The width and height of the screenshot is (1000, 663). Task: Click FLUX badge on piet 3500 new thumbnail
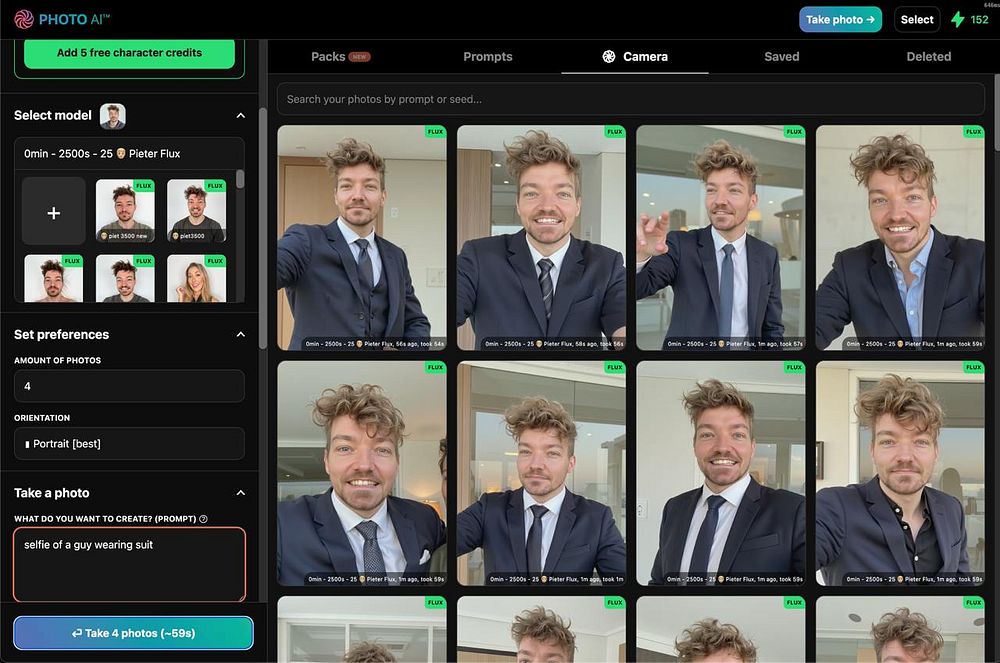(x=144, y=186)
